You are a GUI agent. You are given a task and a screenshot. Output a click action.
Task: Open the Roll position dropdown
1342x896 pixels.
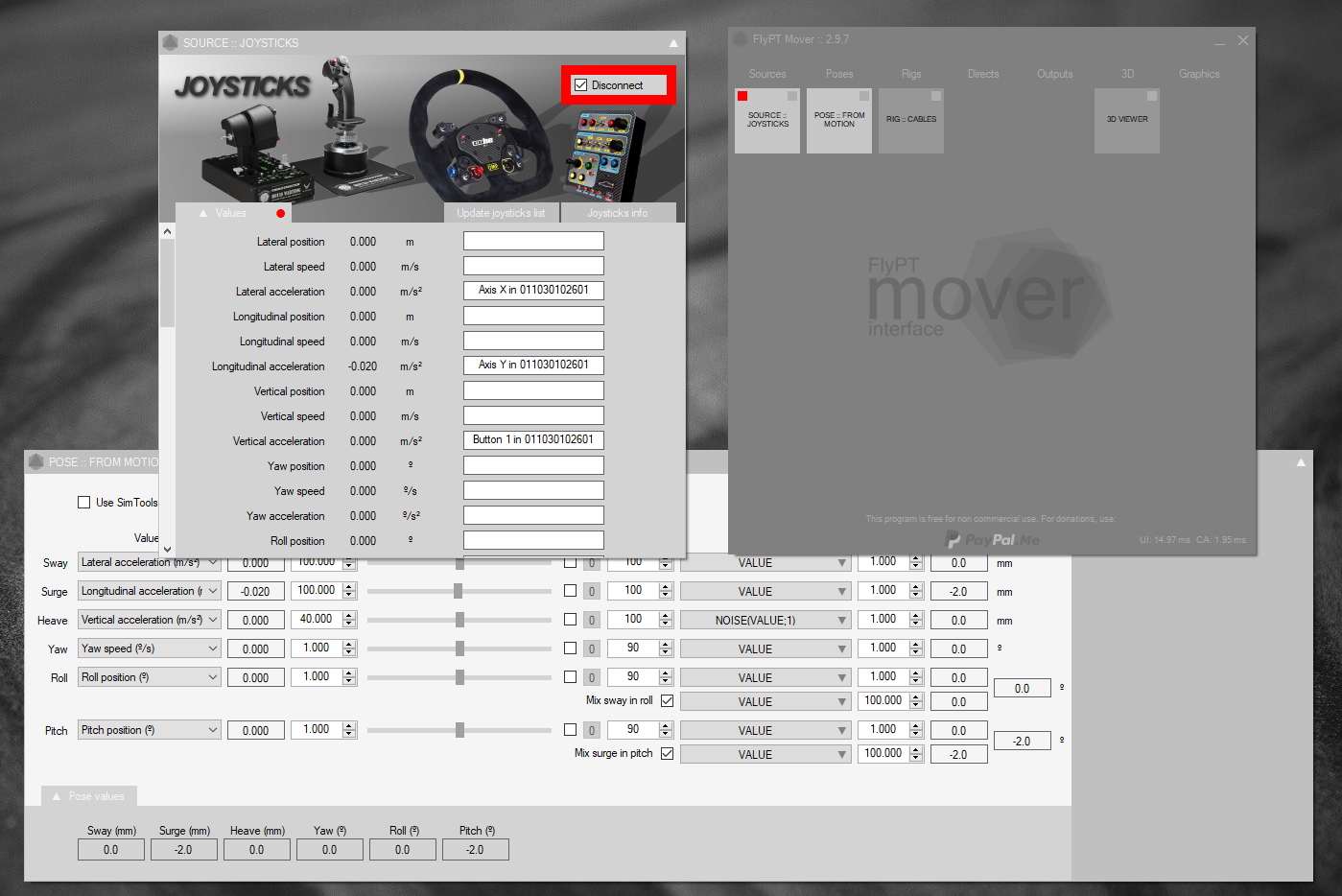pyautogui.click(x=150, y=677)
